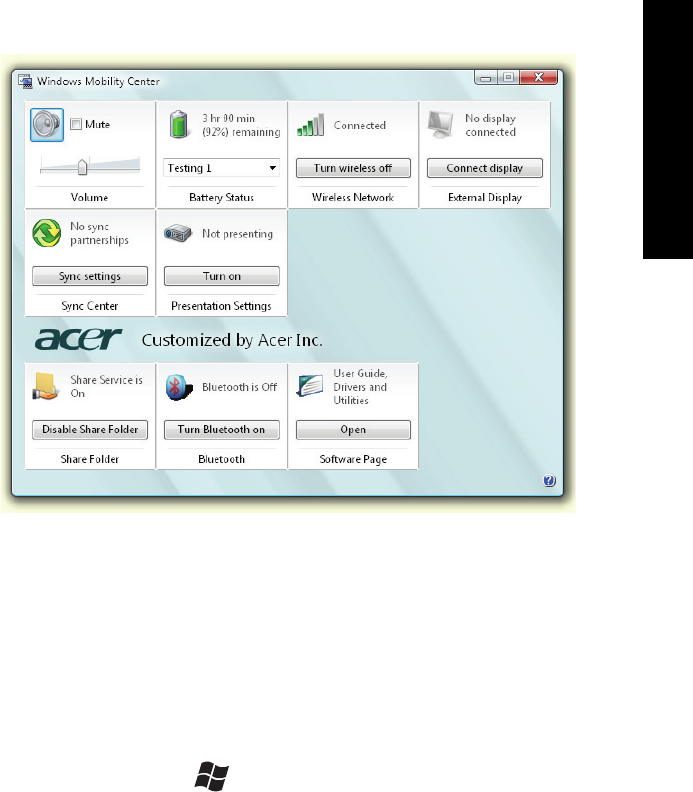Click the 'External Display' label
Image resolution: width=693 pixels, height=792 pixels.
pos(485,197)
